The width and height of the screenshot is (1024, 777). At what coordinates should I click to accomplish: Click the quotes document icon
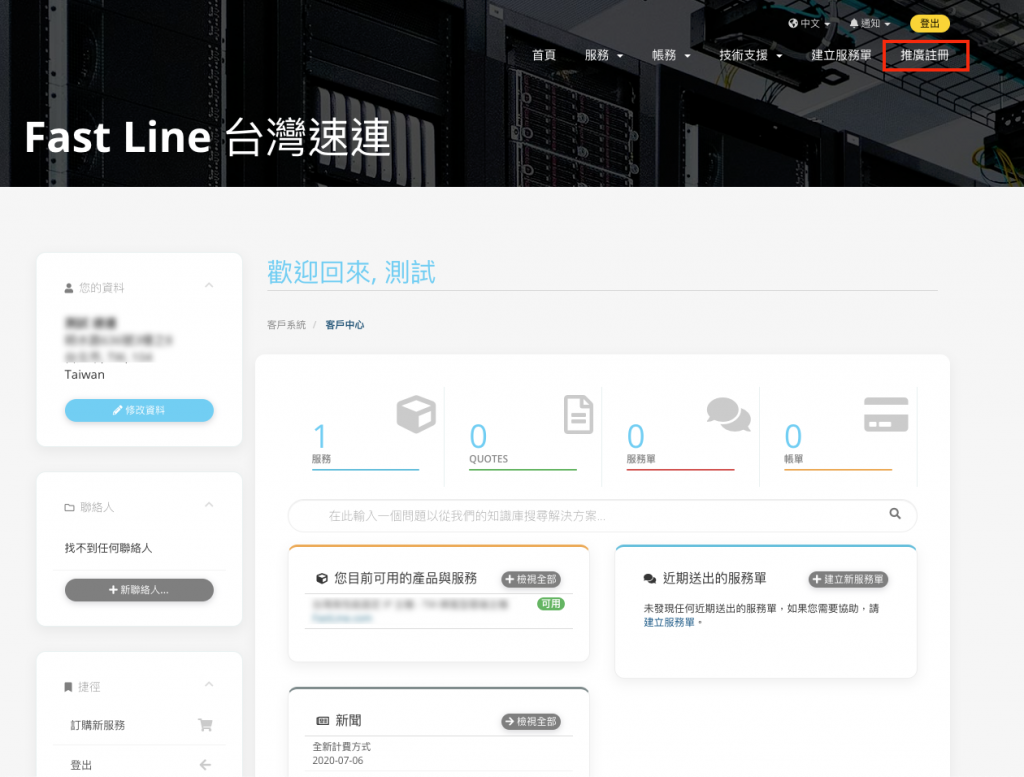point(579,414)
